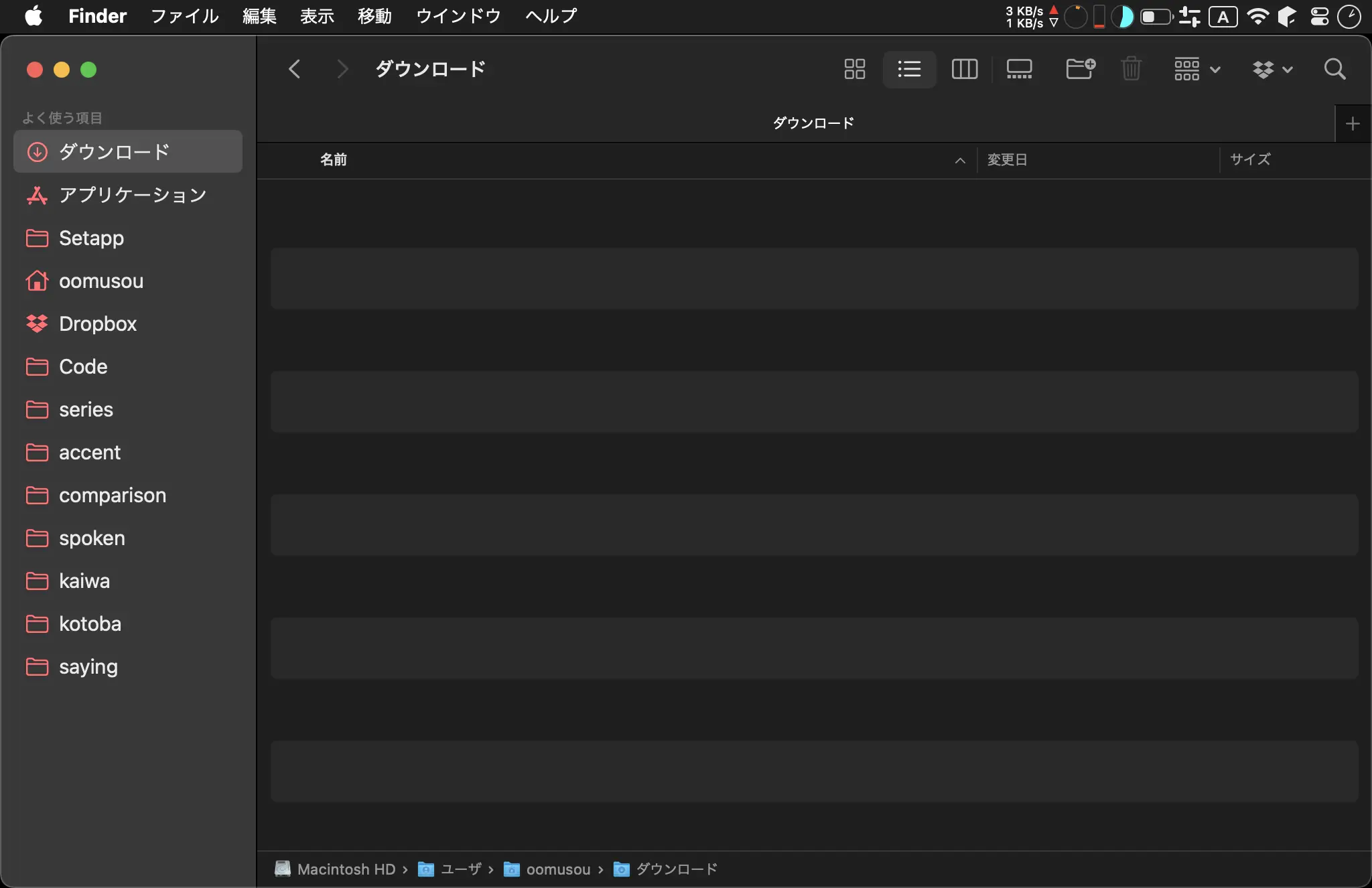Click the half-moon circle menu bar icon
Screen dimensions: 1372x888
pyautogui.click(x=1123, y=17)
